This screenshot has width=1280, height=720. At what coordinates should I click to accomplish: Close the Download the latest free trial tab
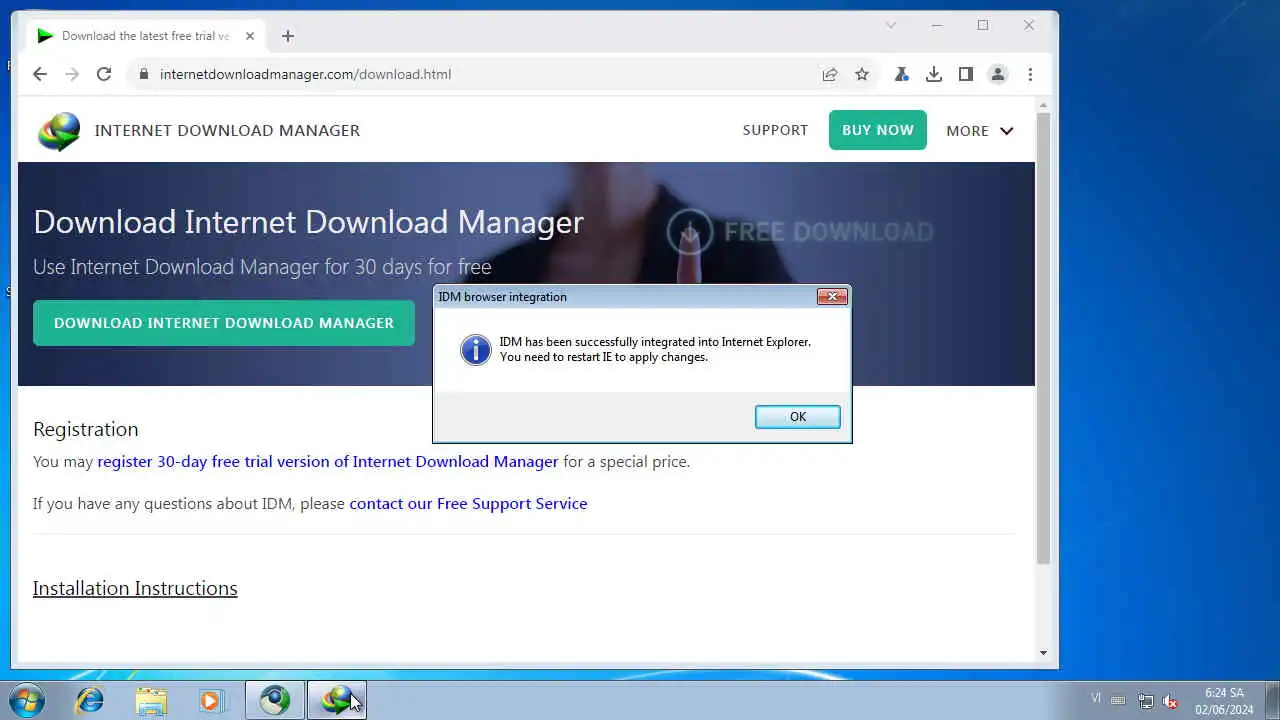coord(250,36)
